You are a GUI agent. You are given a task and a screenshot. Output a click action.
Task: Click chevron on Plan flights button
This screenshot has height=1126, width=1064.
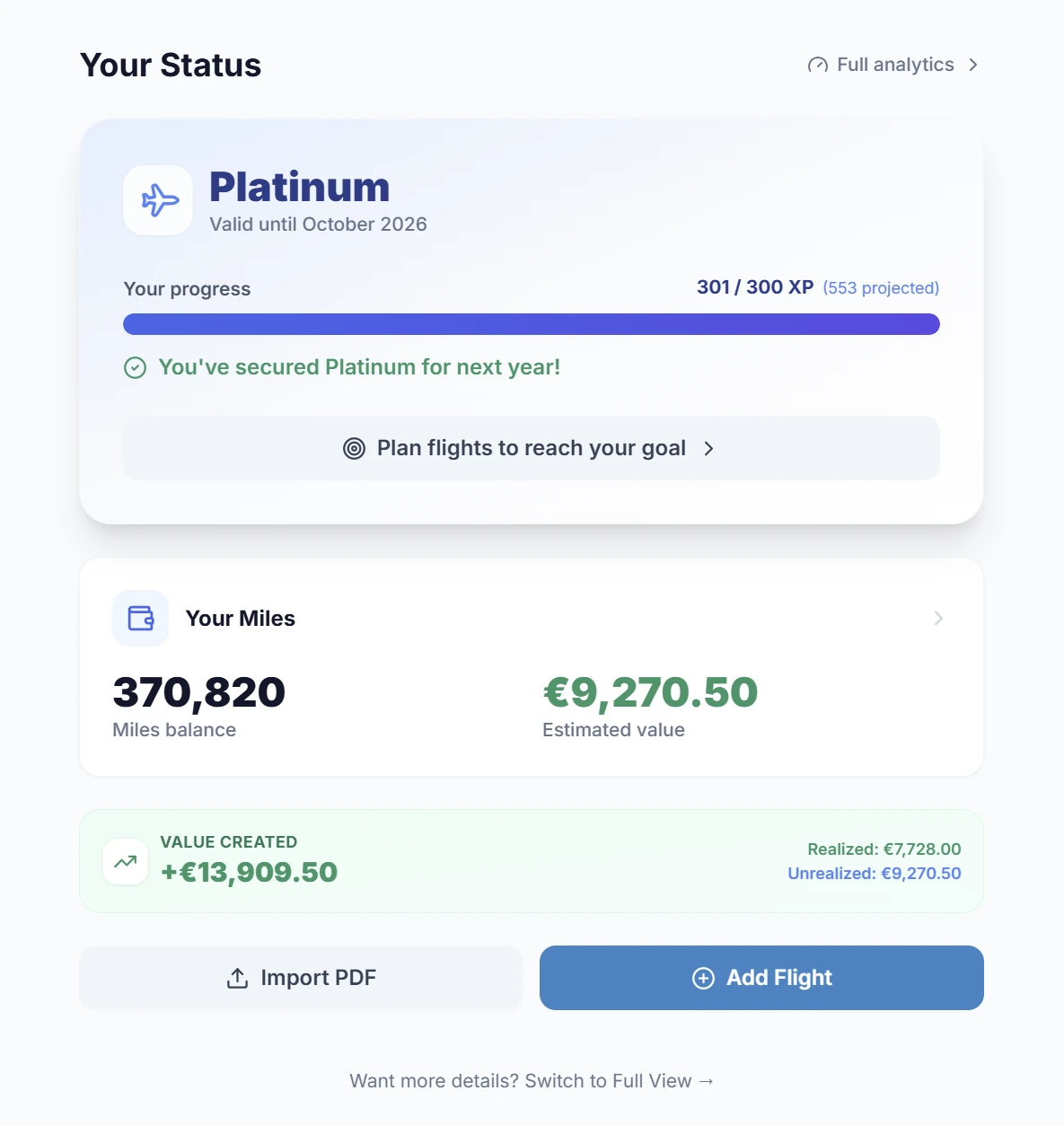click(708, 449)
